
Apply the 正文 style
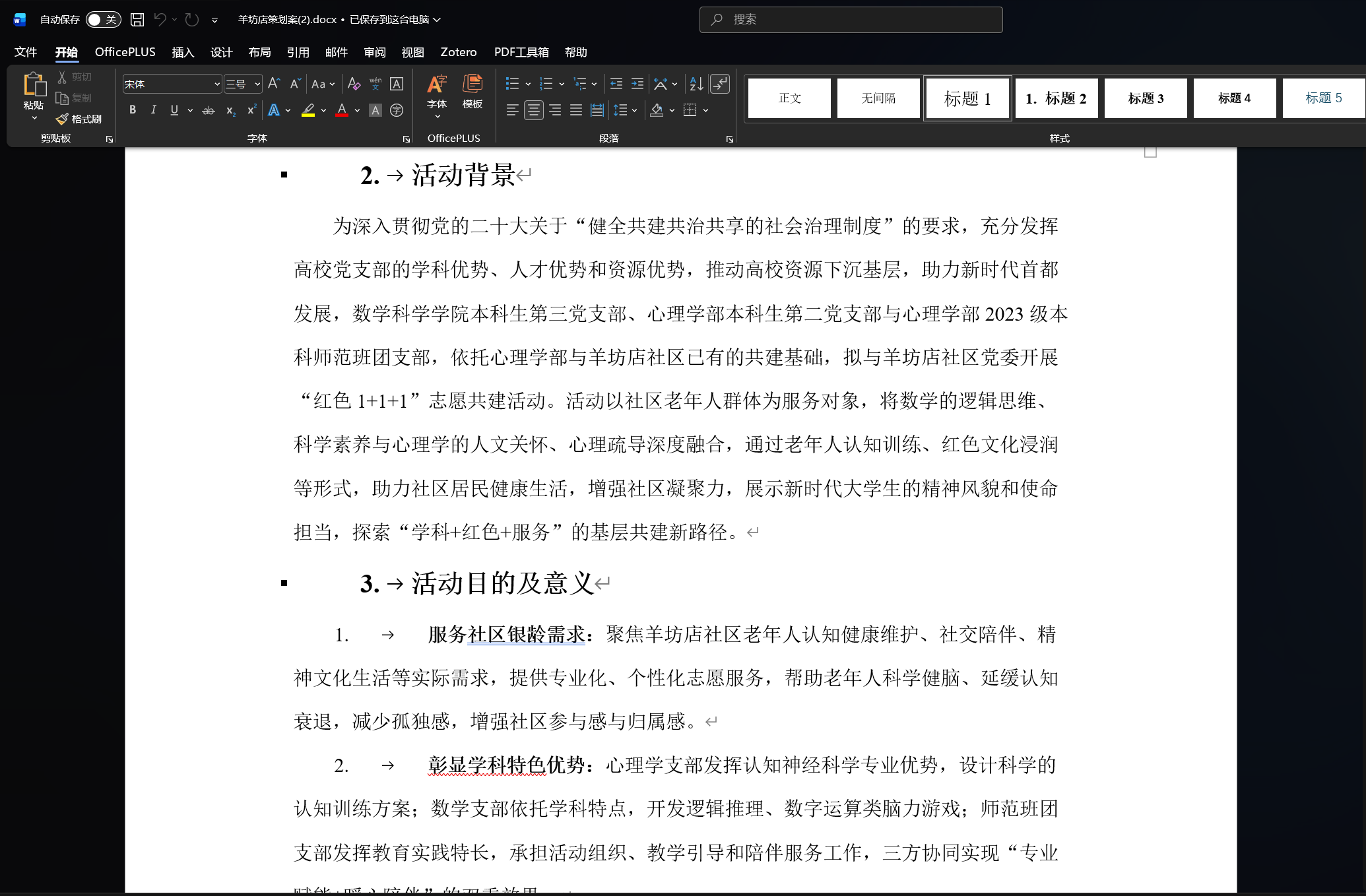789,98
